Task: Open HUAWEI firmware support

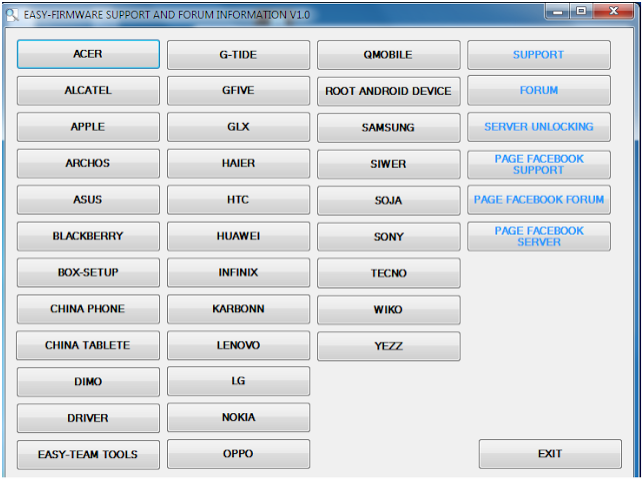Action: [x=238, y=236]
